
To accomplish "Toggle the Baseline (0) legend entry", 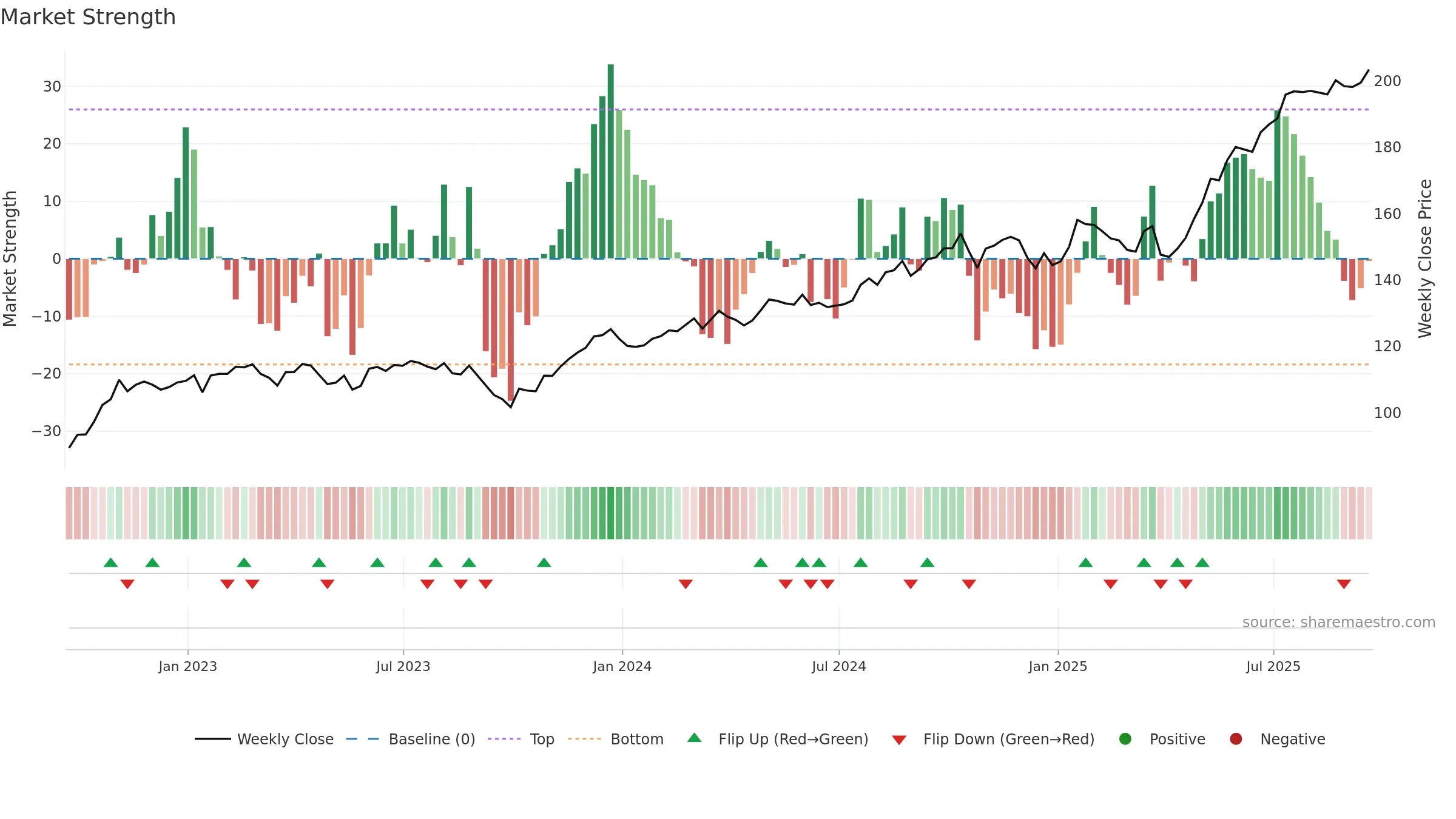I will (411, 739).
